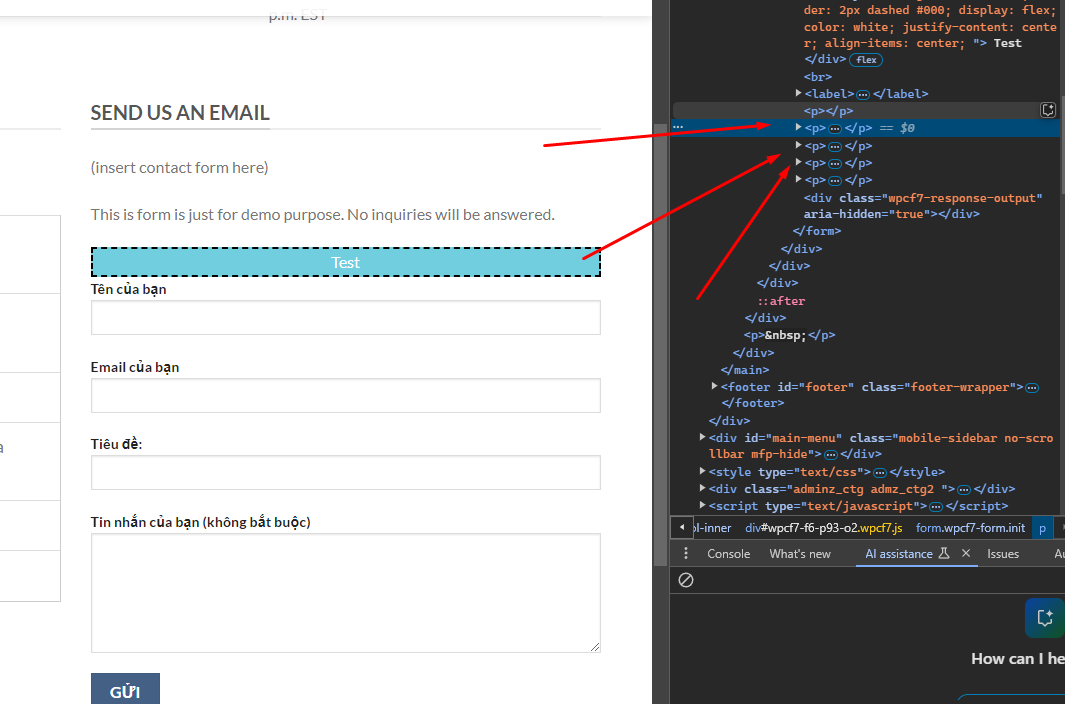Image resolution: width=1065 pixels, height=704 pixels.
Task: Open row actions dots beside the selected $0 element
Action: tap(678, 127)
